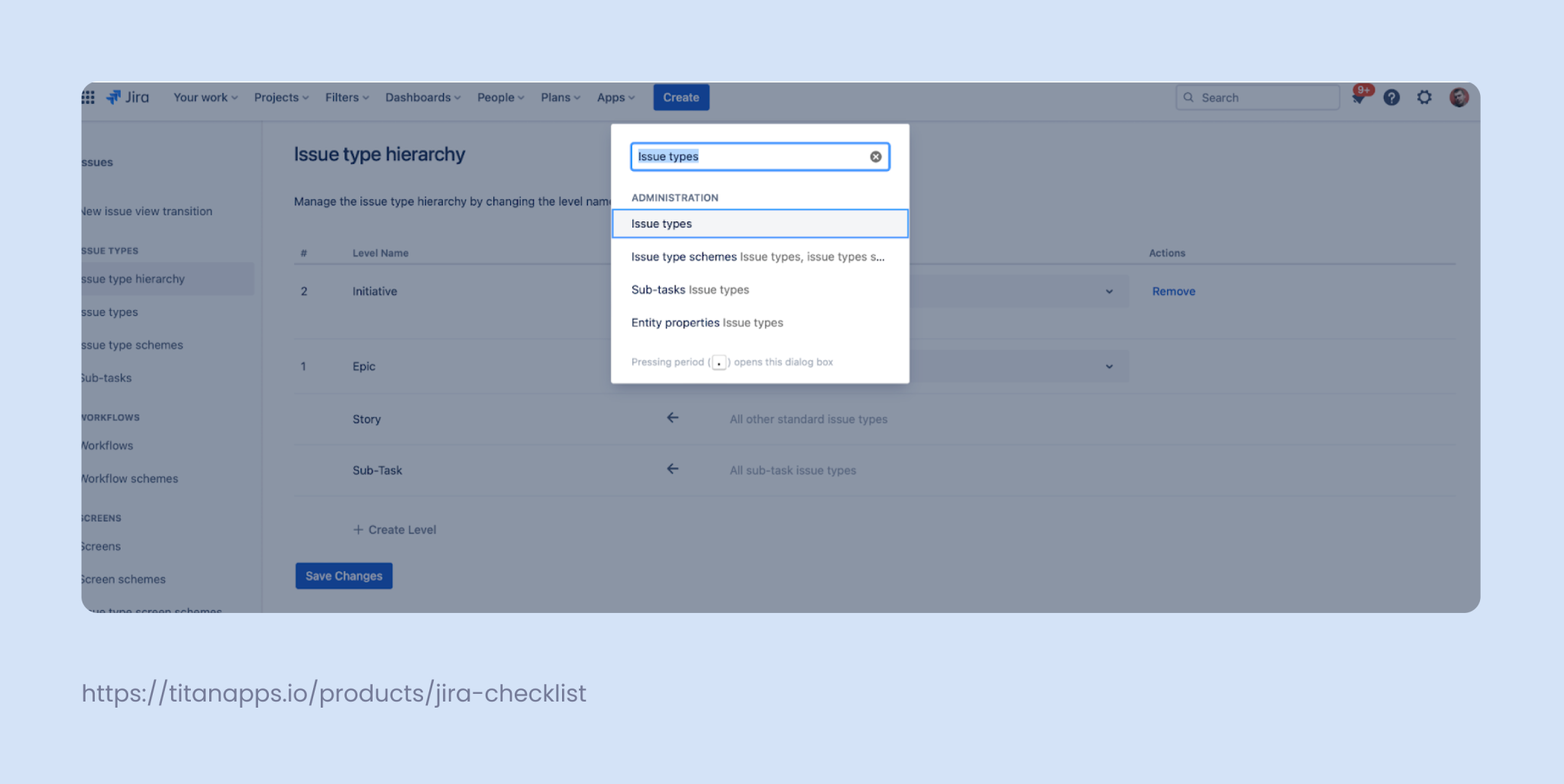Image resolution: width=1564 pixels, height=784 pixels.
Task: Click the arrow beside all sub-task issue types
Action: (671, 469)
